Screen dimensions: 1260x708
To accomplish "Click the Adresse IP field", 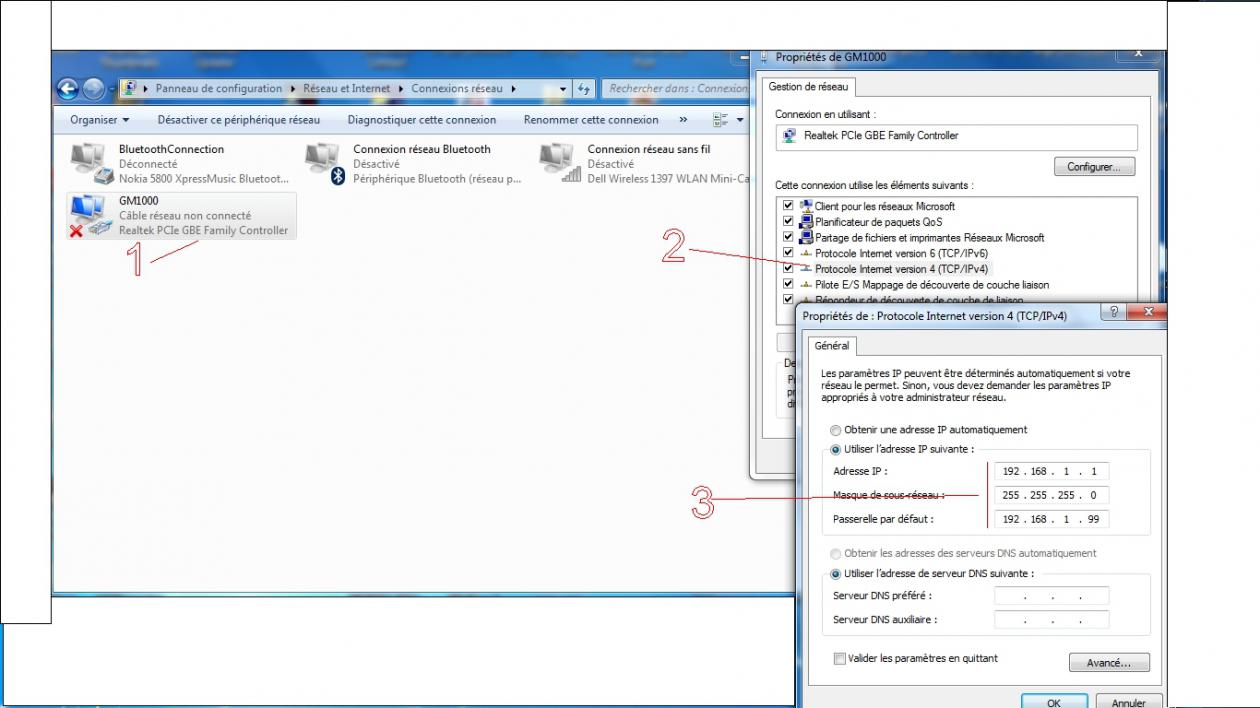I will (x=1052, y=471).
